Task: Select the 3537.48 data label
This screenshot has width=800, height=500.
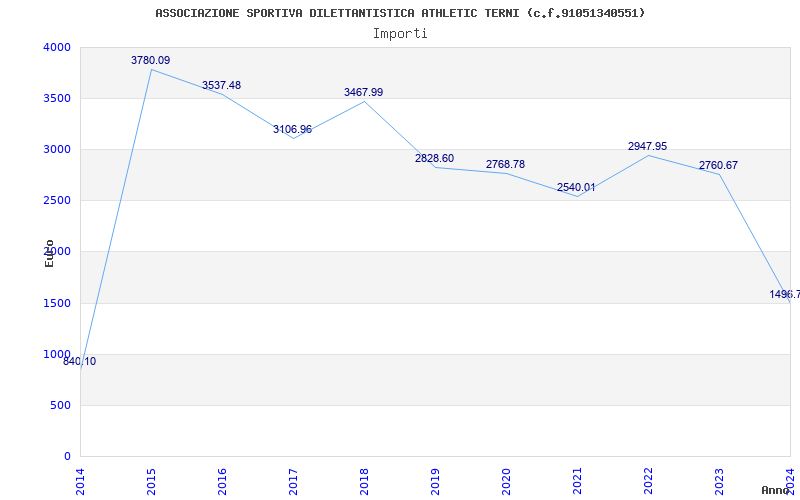Action: 221,85
